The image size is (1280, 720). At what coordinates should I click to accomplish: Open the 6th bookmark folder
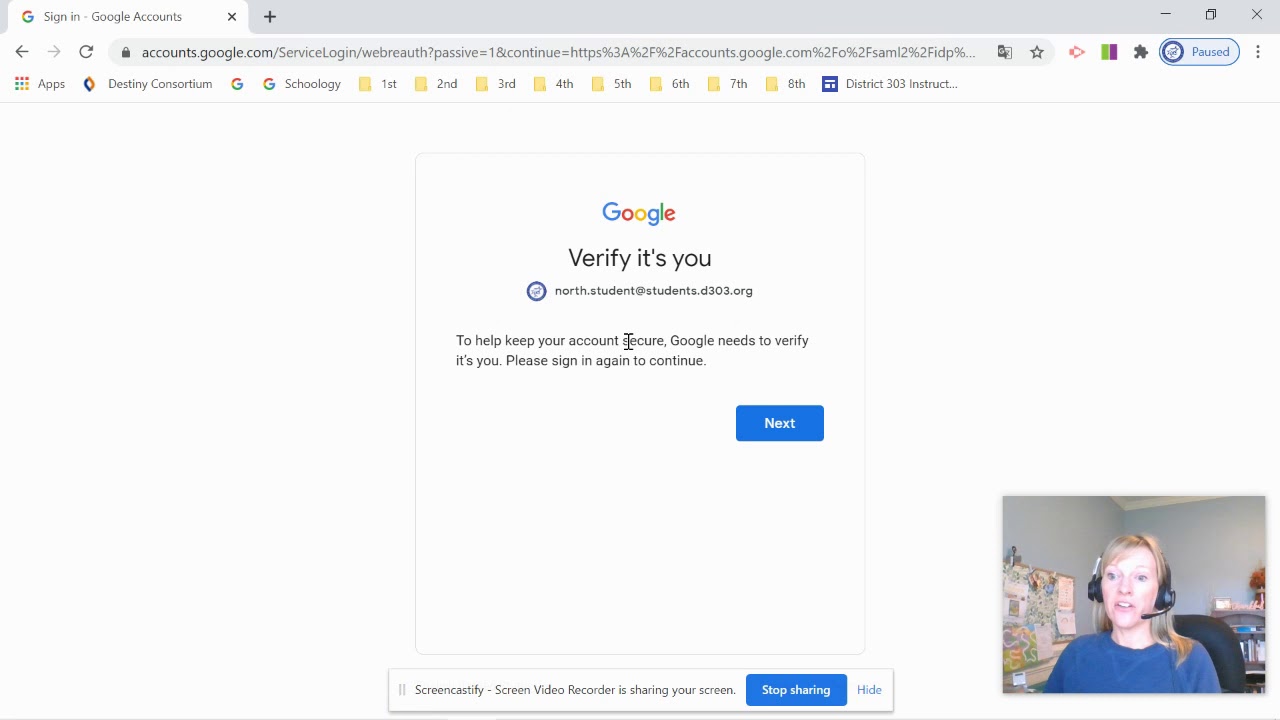click(x=670, y=84)
